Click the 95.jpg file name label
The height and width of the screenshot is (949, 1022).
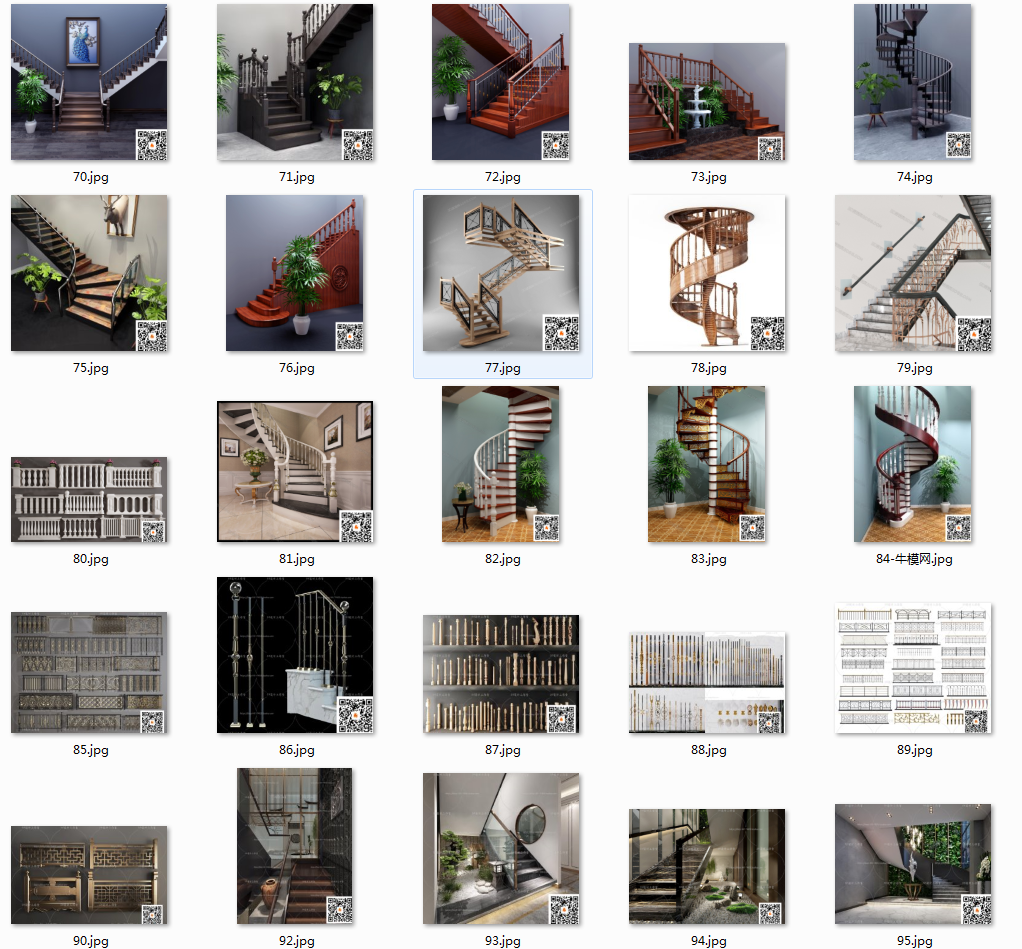[x=914, y=941]
